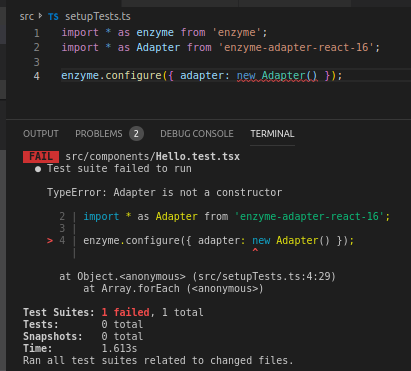
Task: Click line number 4 in the editor gutter
Action: [37, 76]
